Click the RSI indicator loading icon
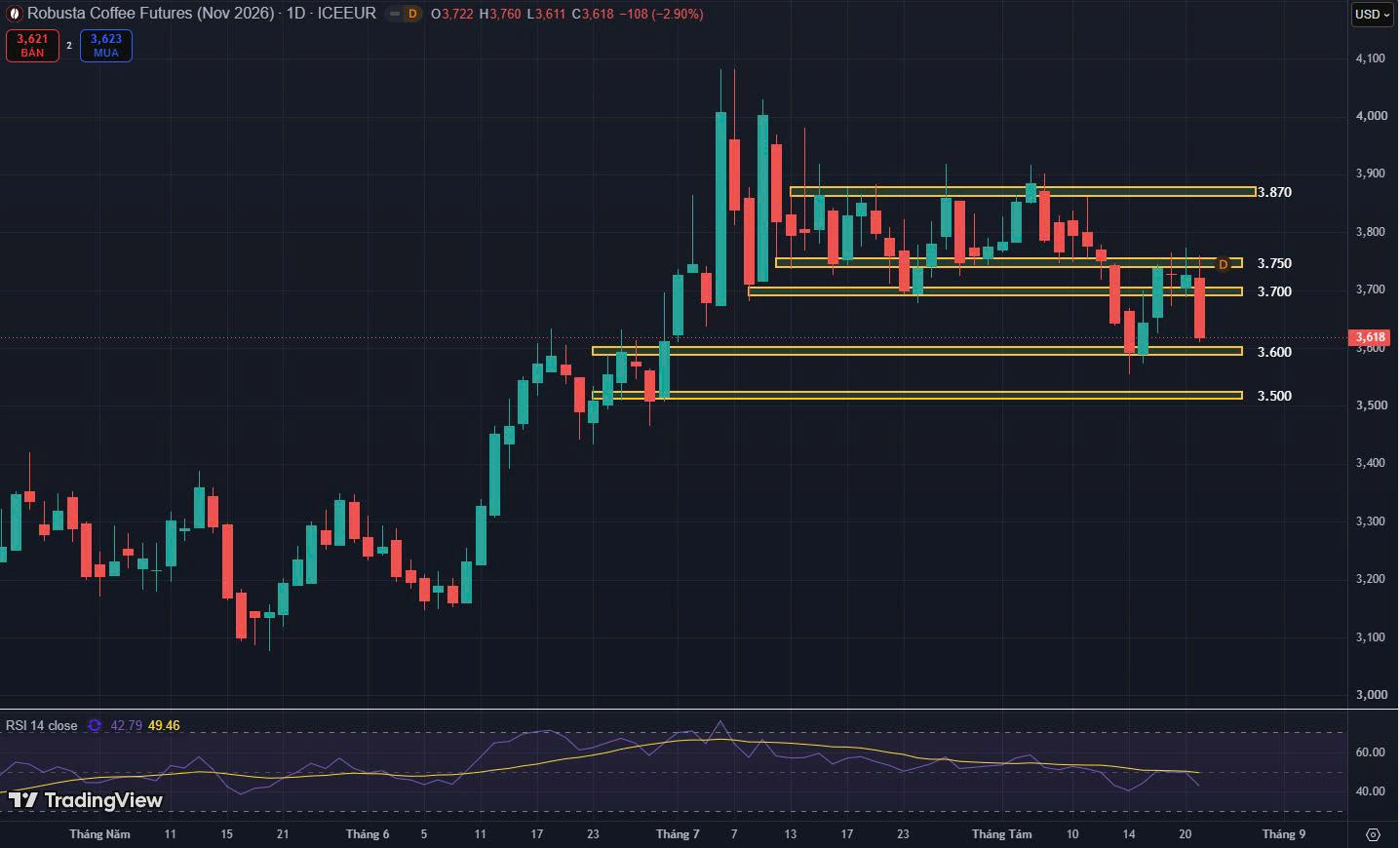The height and width of the screenshot is (848, 1400). pos(95,725)
